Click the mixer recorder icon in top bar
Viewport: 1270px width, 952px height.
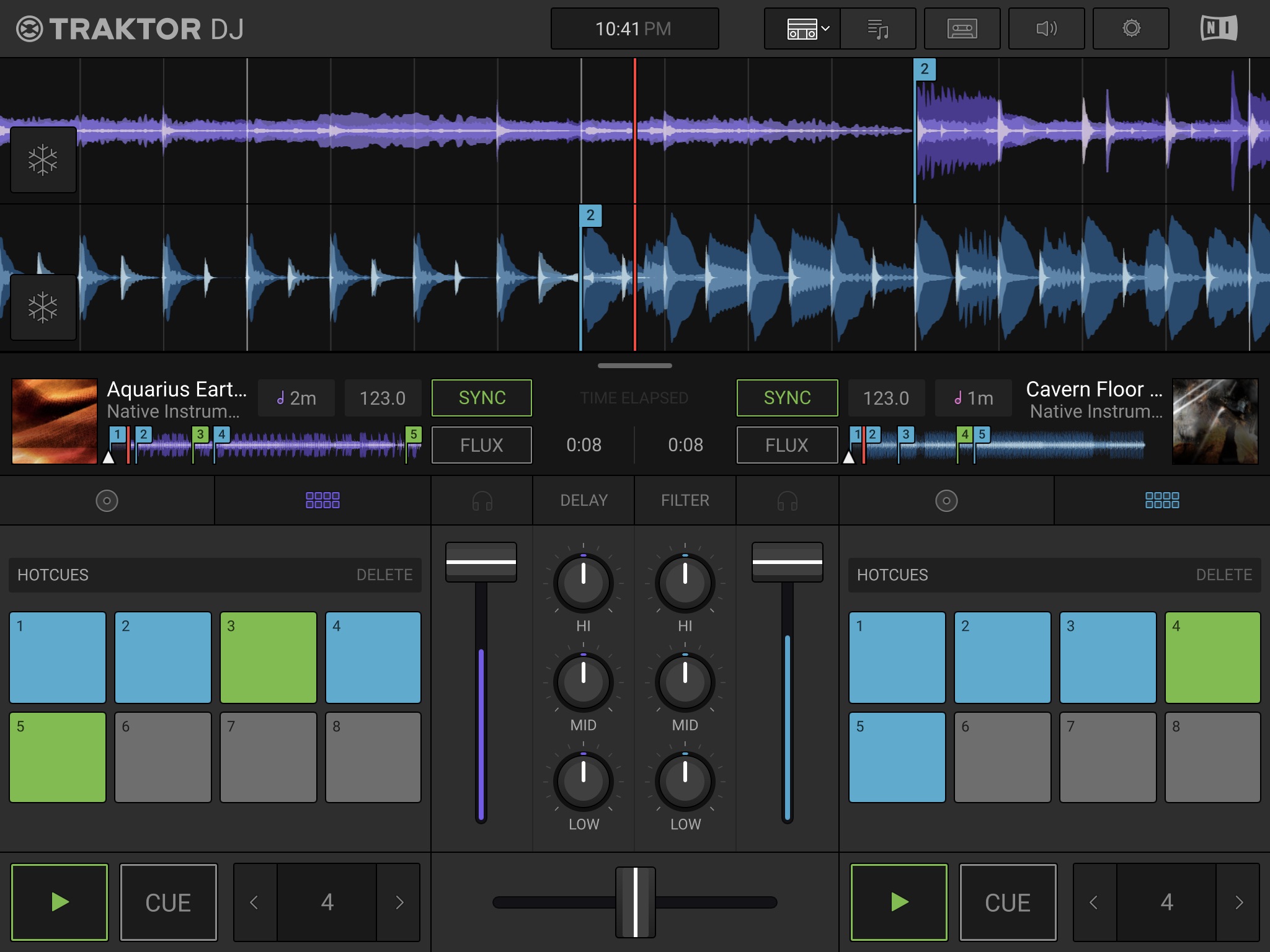962,29
